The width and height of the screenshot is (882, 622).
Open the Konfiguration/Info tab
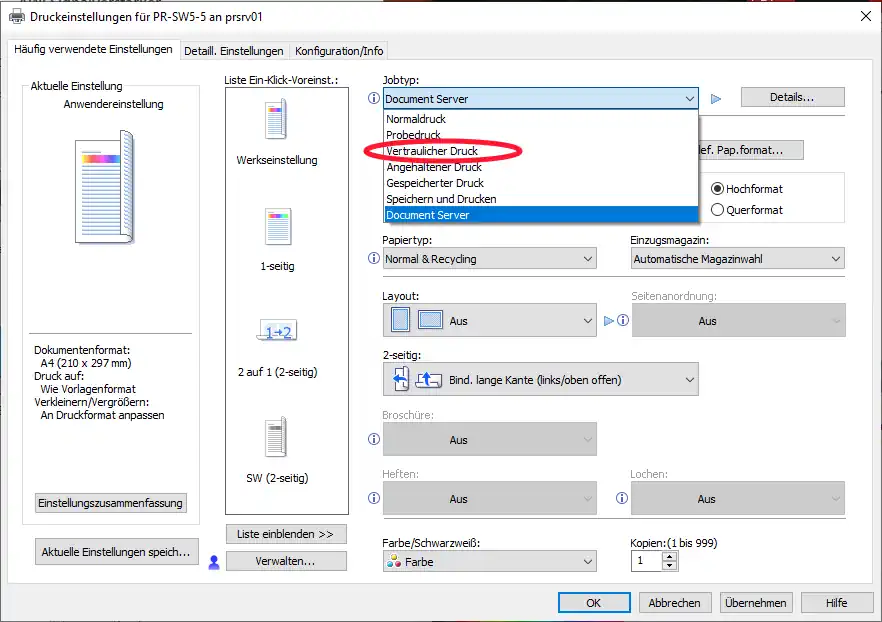click(339, 51)
